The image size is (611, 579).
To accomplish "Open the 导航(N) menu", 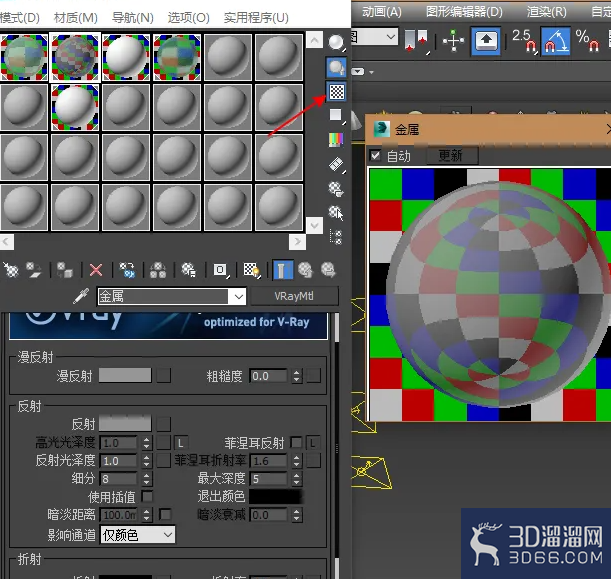I will pyautogui.click(x=132, y=18).
